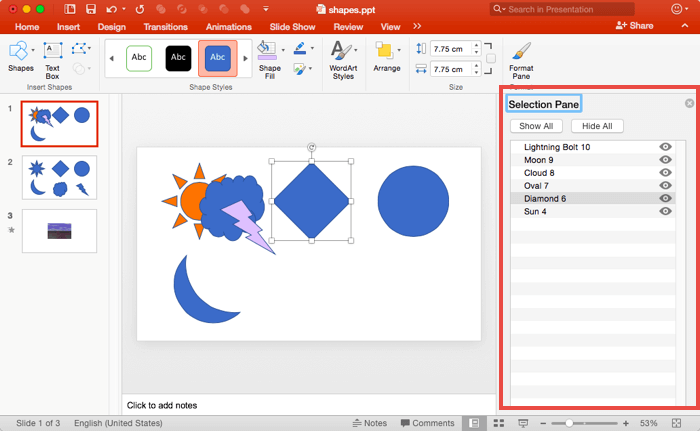Toggle visibility of Cloud 8
Image resolution: width=700 pixels, height=431 pixels.
665,173
